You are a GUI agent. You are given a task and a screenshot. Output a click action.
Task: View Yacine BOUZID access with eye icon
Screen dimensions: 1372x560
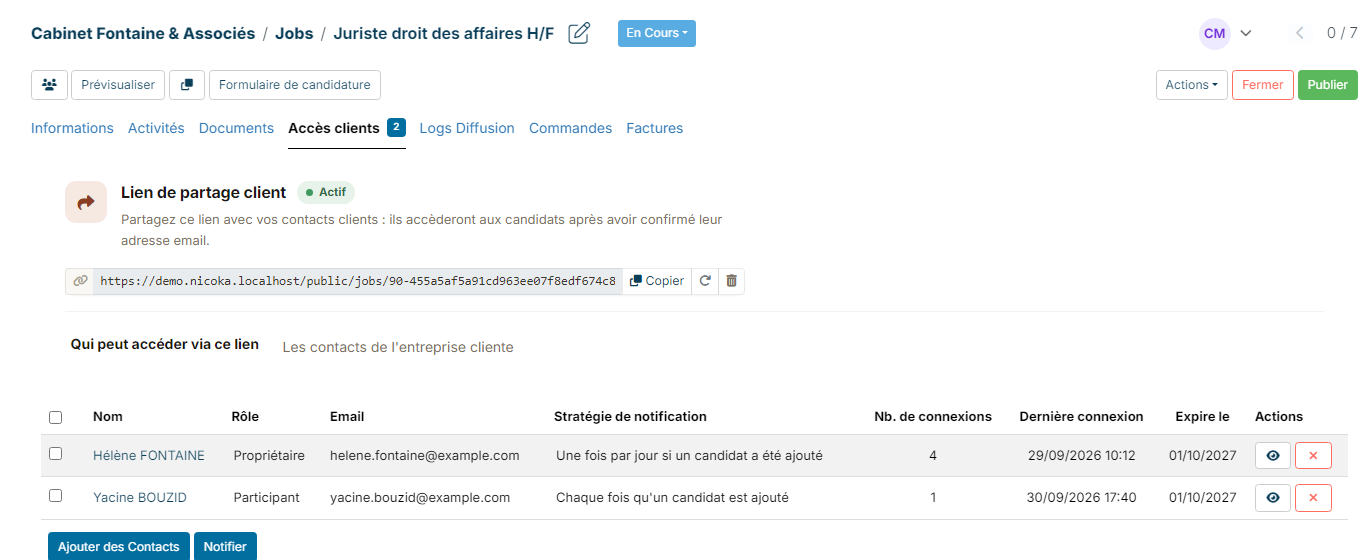tap(1273, 498)
